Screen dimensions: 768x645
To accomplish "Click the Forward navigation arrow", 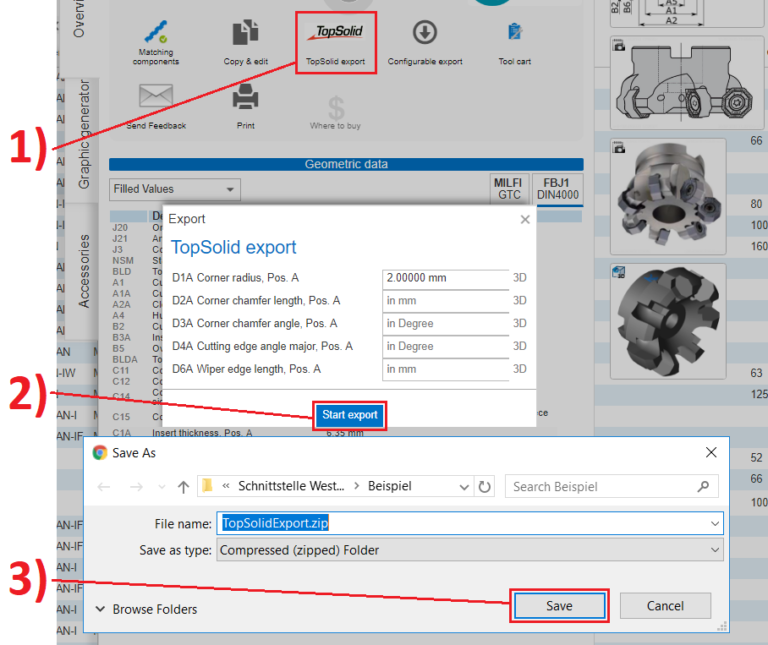I will (136, 487).
